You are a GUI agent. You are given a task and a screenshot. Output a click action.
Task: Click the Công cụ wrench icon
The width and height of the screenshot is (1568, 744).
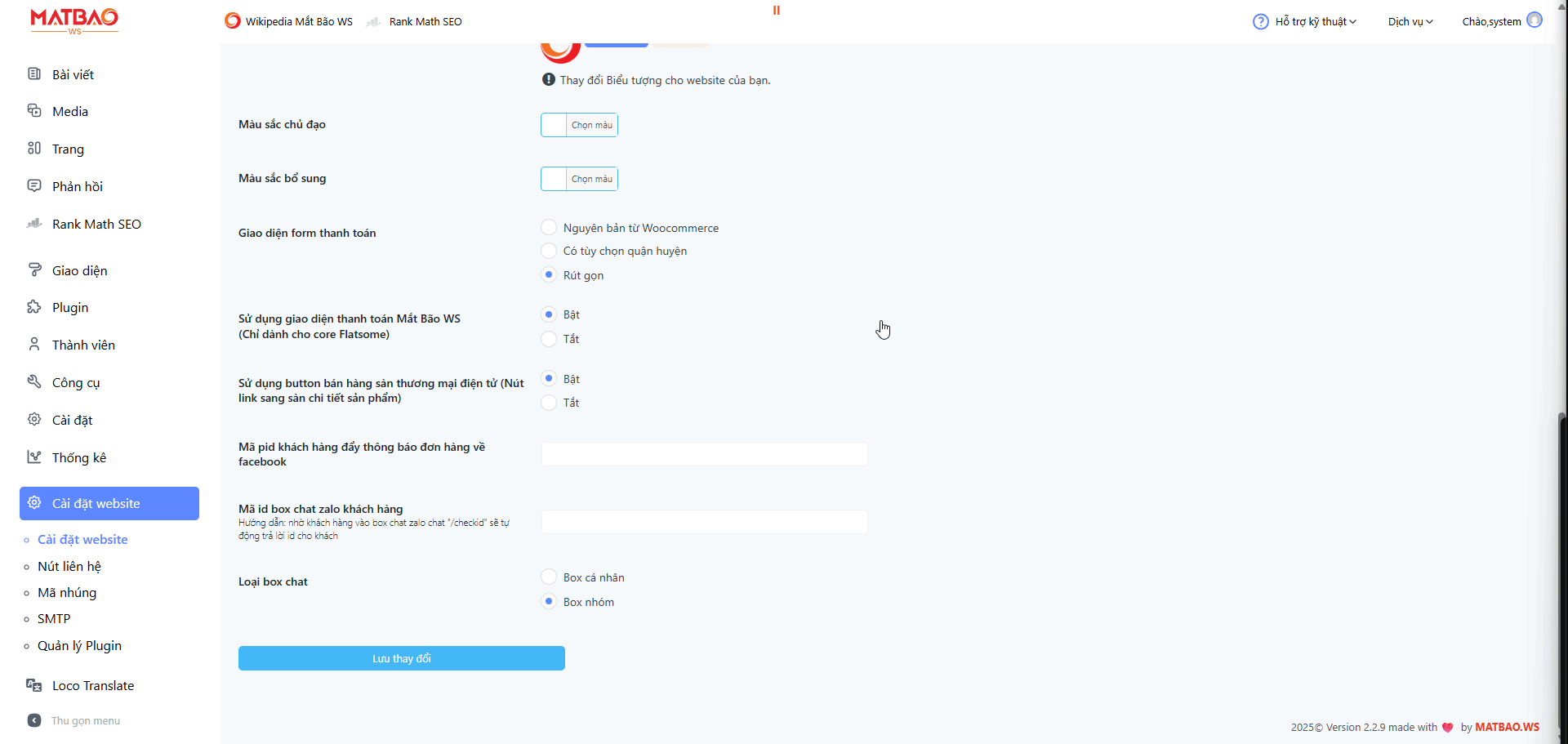point(34,382)
